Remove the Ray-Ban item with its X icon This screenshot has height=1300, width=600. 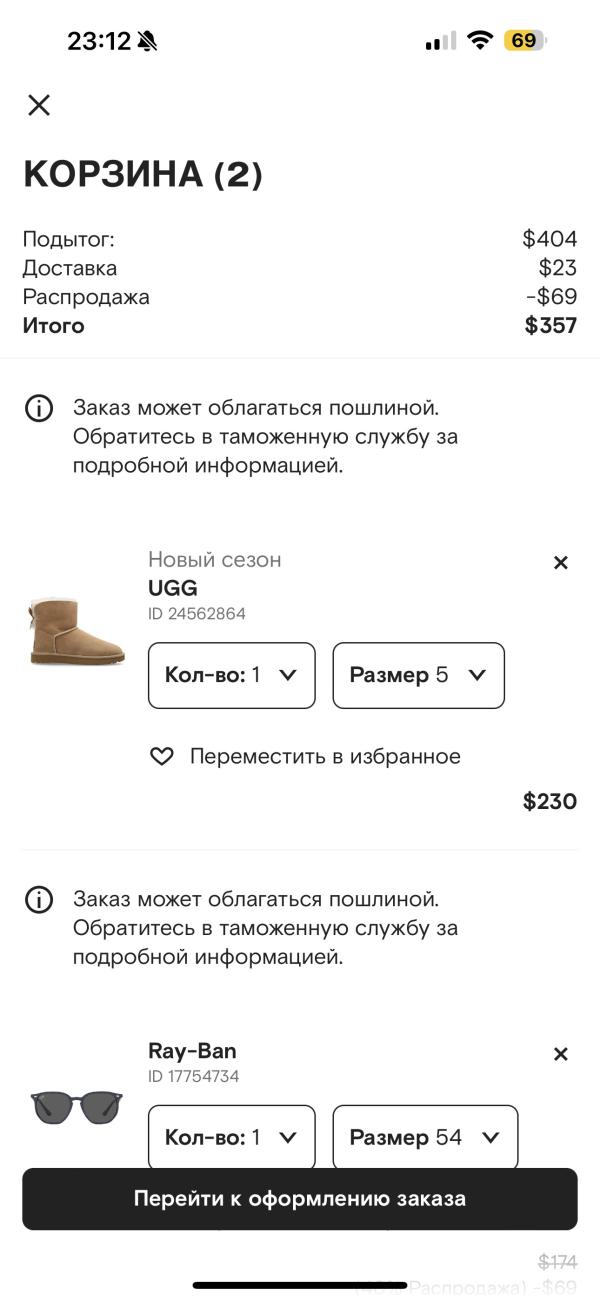tap(560, 1054)
